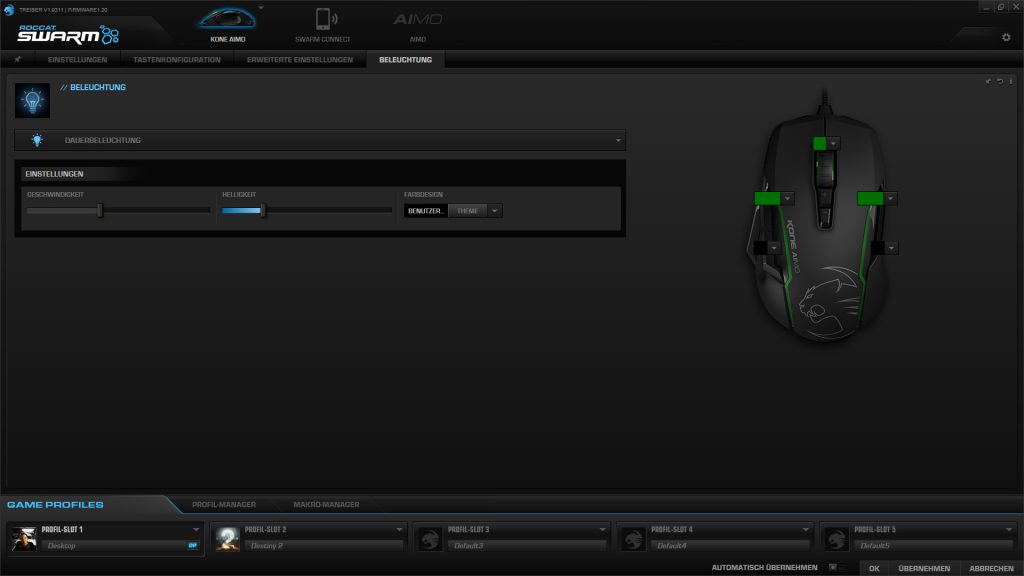
Task: Click the Destiny 2 profile name field
Action: [x=324, y=545]
